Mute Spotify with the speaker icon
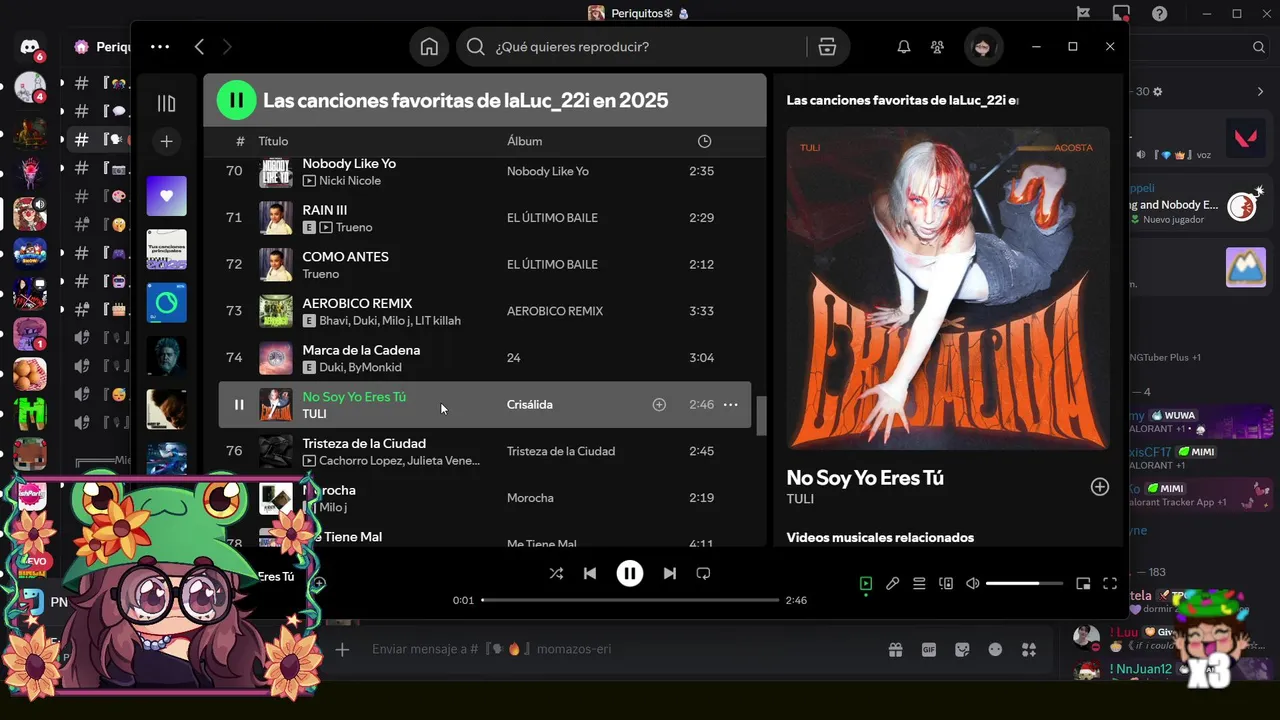Viewport: 1280px width, 720px height. click(973, 583)
